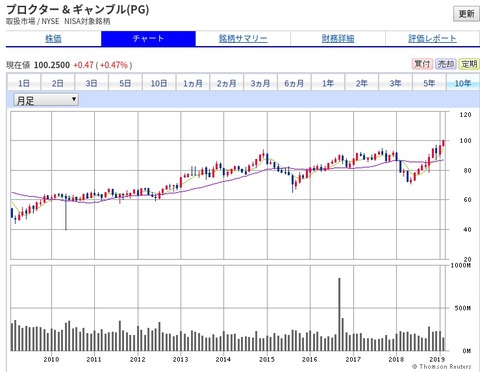The height and width of the screenshot is (372, 480).
Task: Select the 2ヵ月 chart period
Action: pos(227,83)
